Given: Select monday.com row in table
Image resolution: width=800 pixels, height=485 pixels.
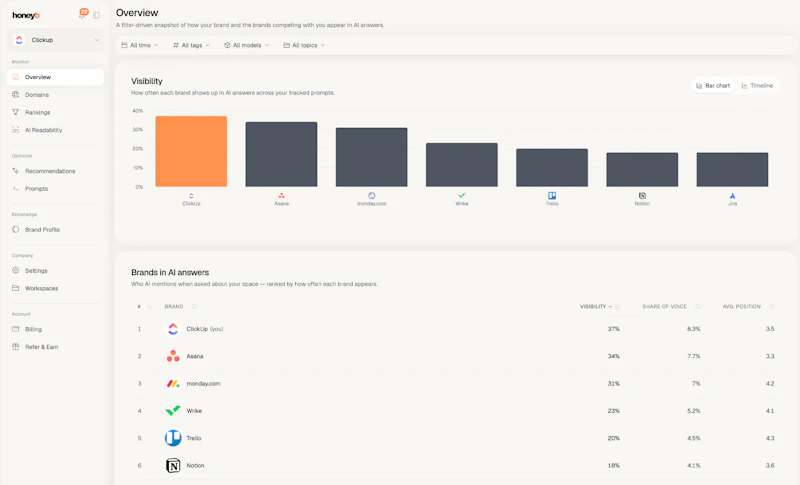Looking at the screenshot, I should point(456,384).
